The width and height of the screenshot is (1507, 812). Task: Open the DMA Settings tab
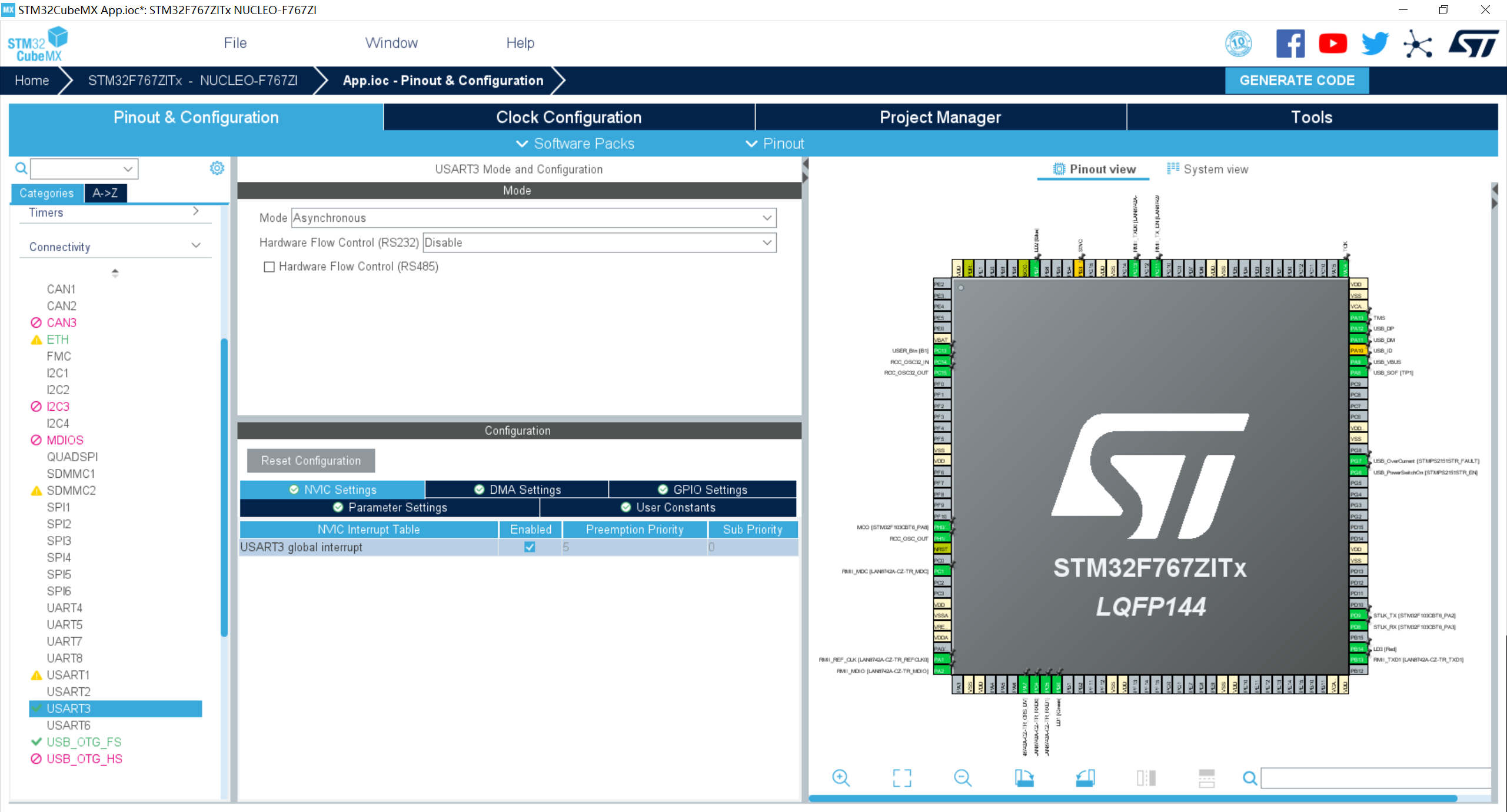point(517,490)
